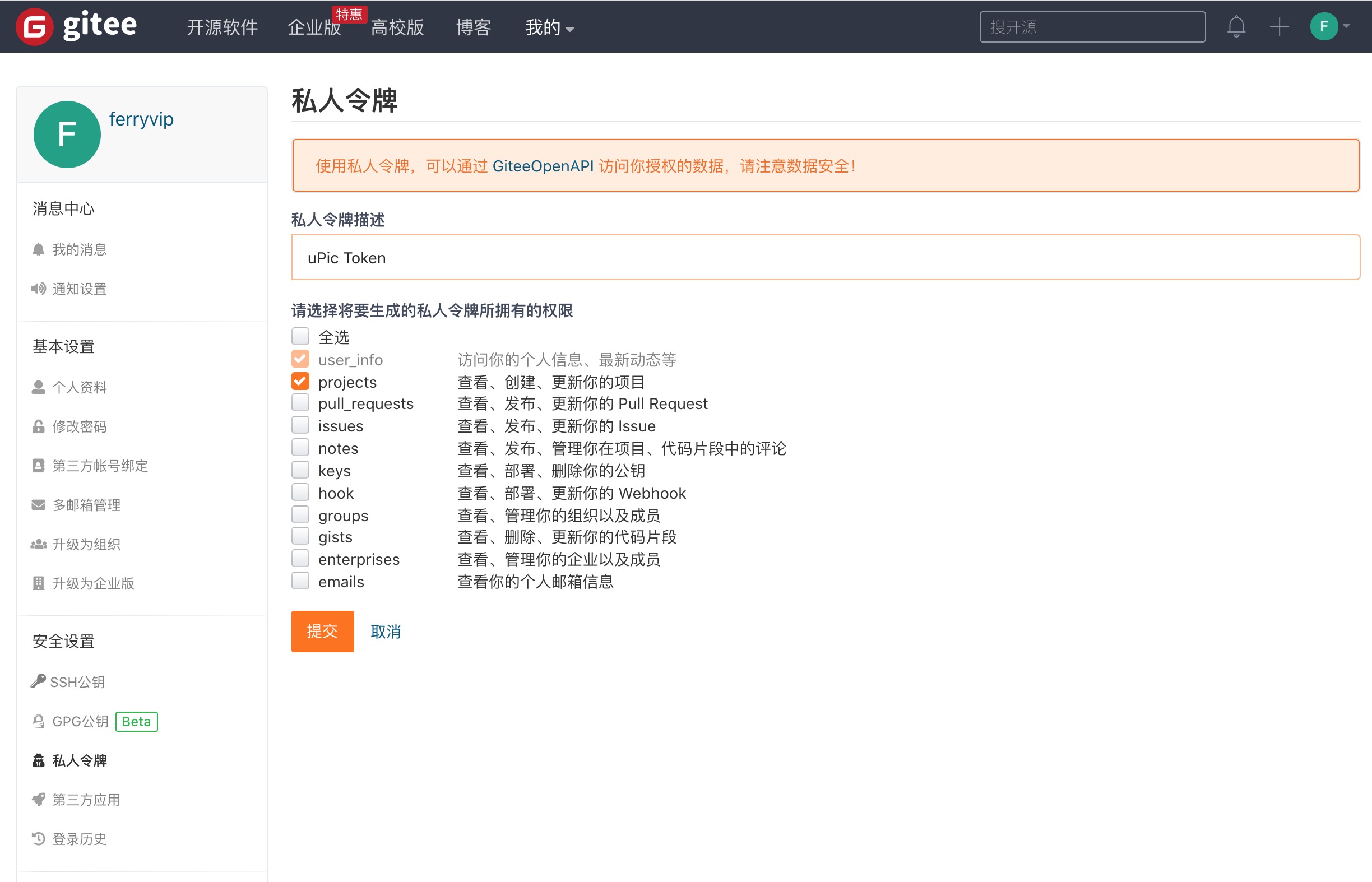Click the plus create icon
This screenshot has width=1372, height=882.
coord(1278,26)
